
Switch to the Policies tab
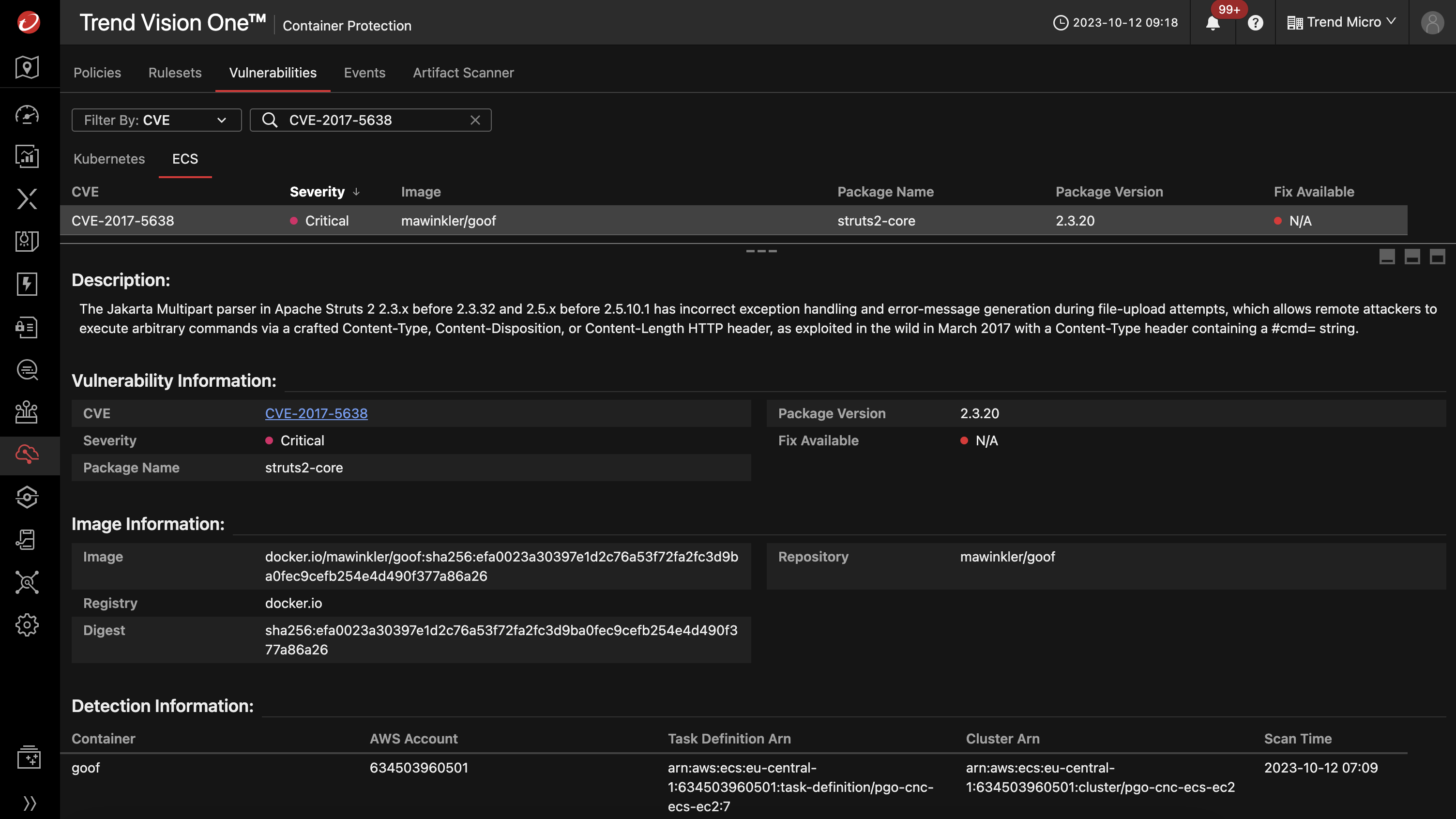(97, 73)
